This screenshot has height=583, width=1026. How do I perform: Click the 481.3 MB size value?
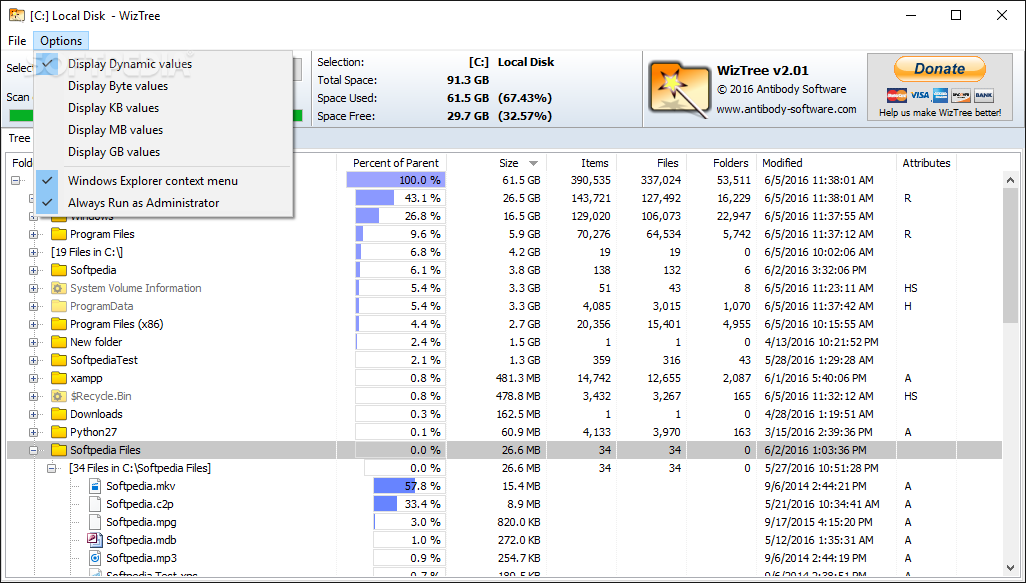[x=518, y=378]
